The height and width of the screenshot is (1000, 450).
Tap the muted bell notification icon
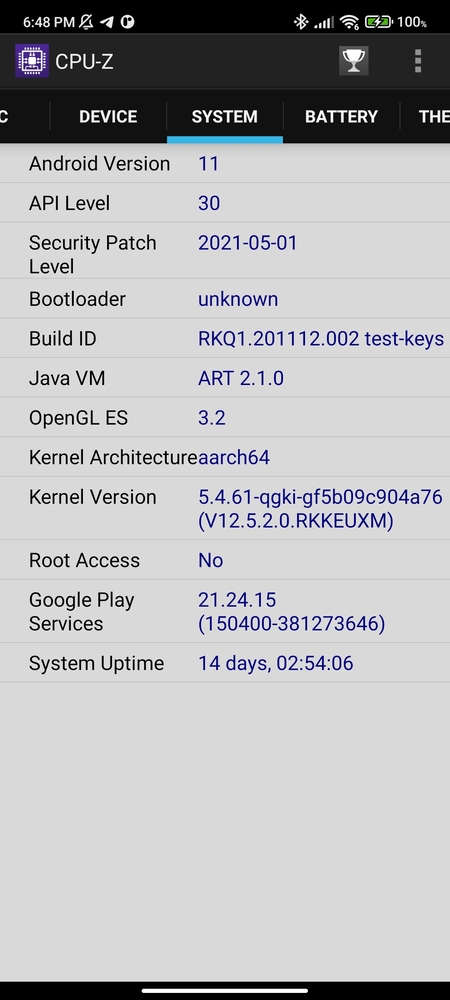(86, 22)
